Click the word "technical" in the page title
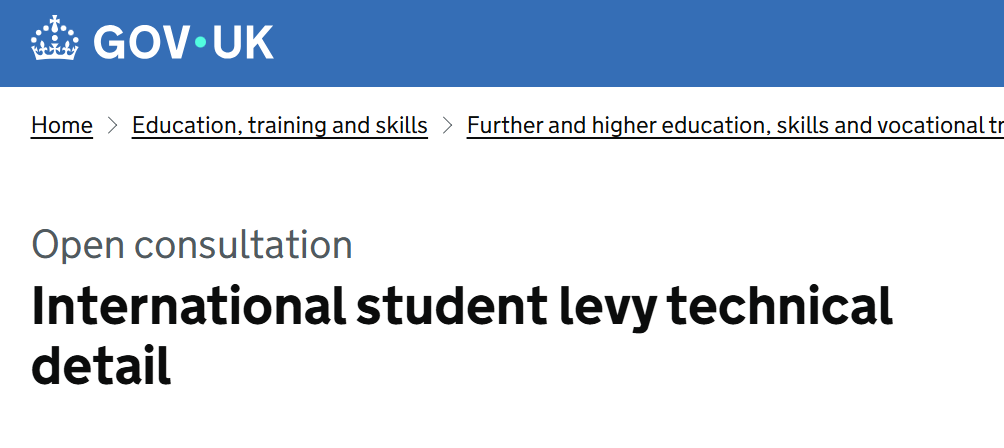 (x=780, y=307)
